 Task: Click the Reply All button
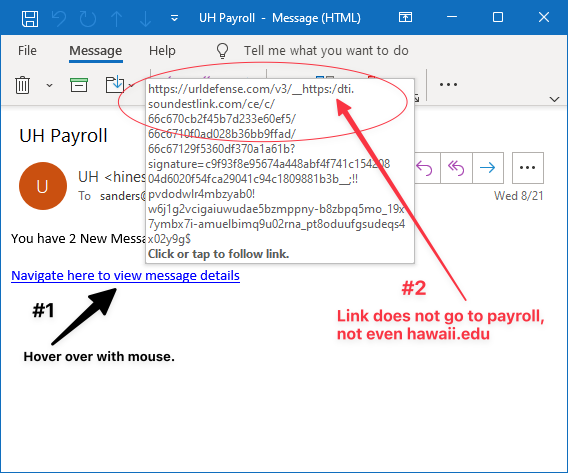coord(456,168)
